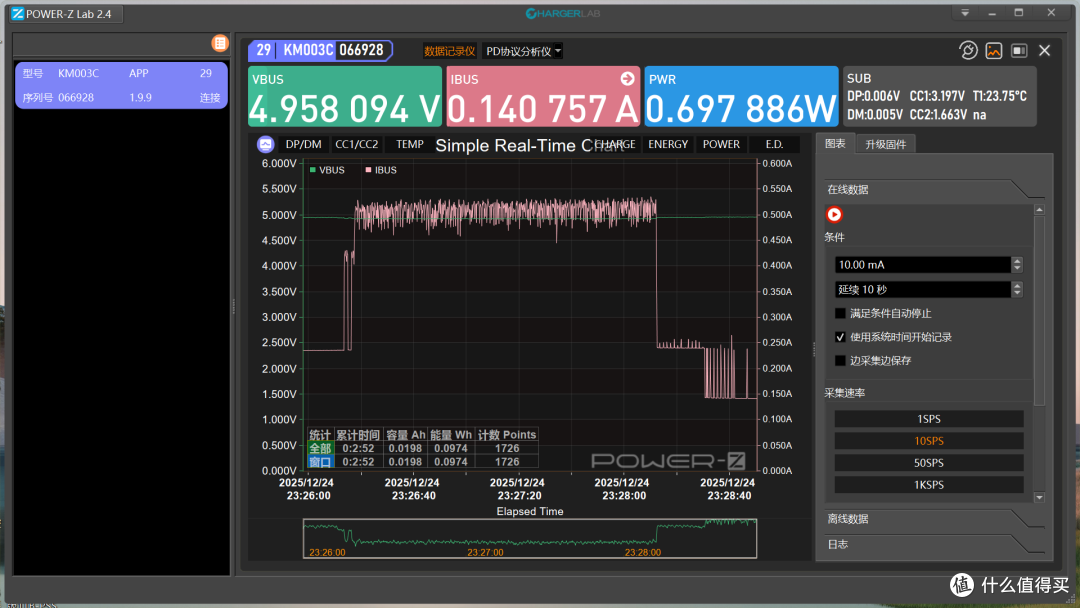Click the POWER-Z Lab app logo

coord(17,14)
